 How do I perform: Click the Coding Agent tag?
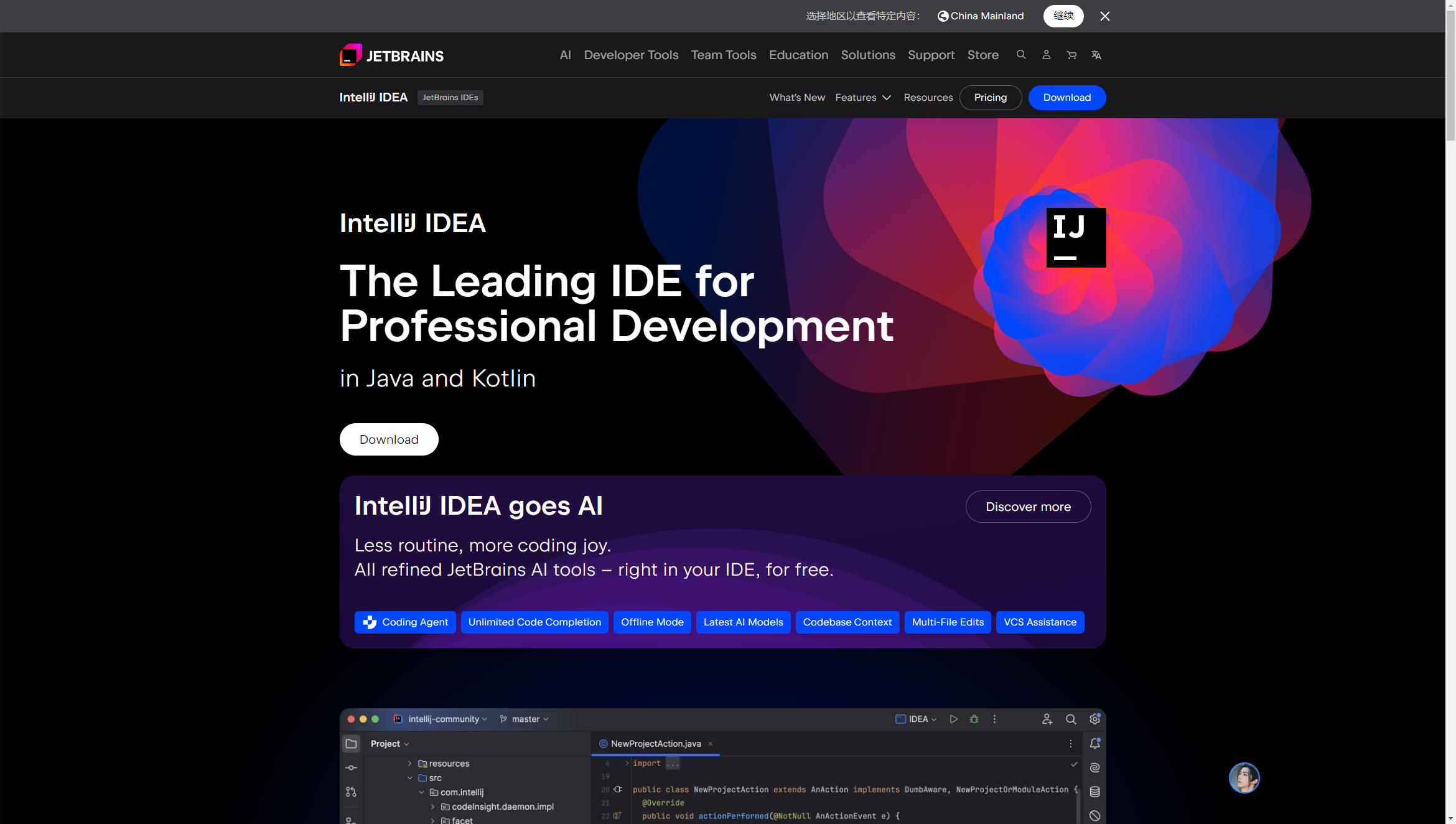click(405, 622)
